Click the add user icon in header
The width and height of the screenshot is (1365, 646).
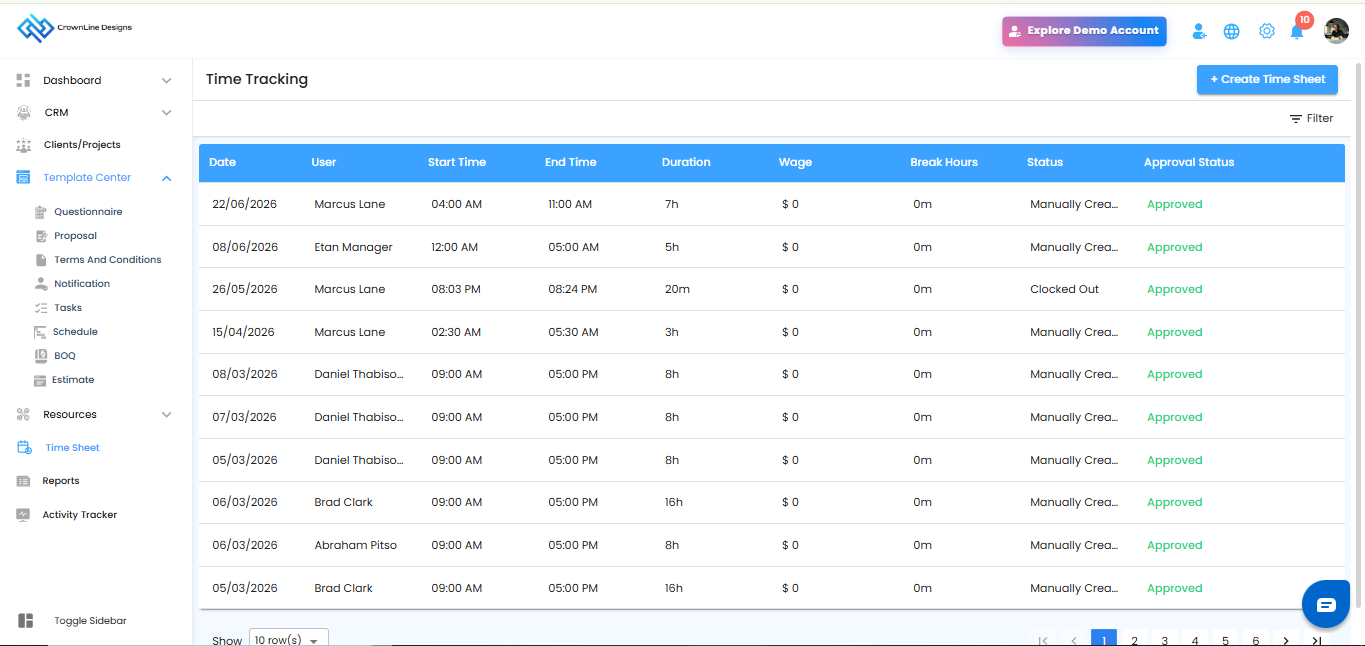click(x=1199, y=31)
